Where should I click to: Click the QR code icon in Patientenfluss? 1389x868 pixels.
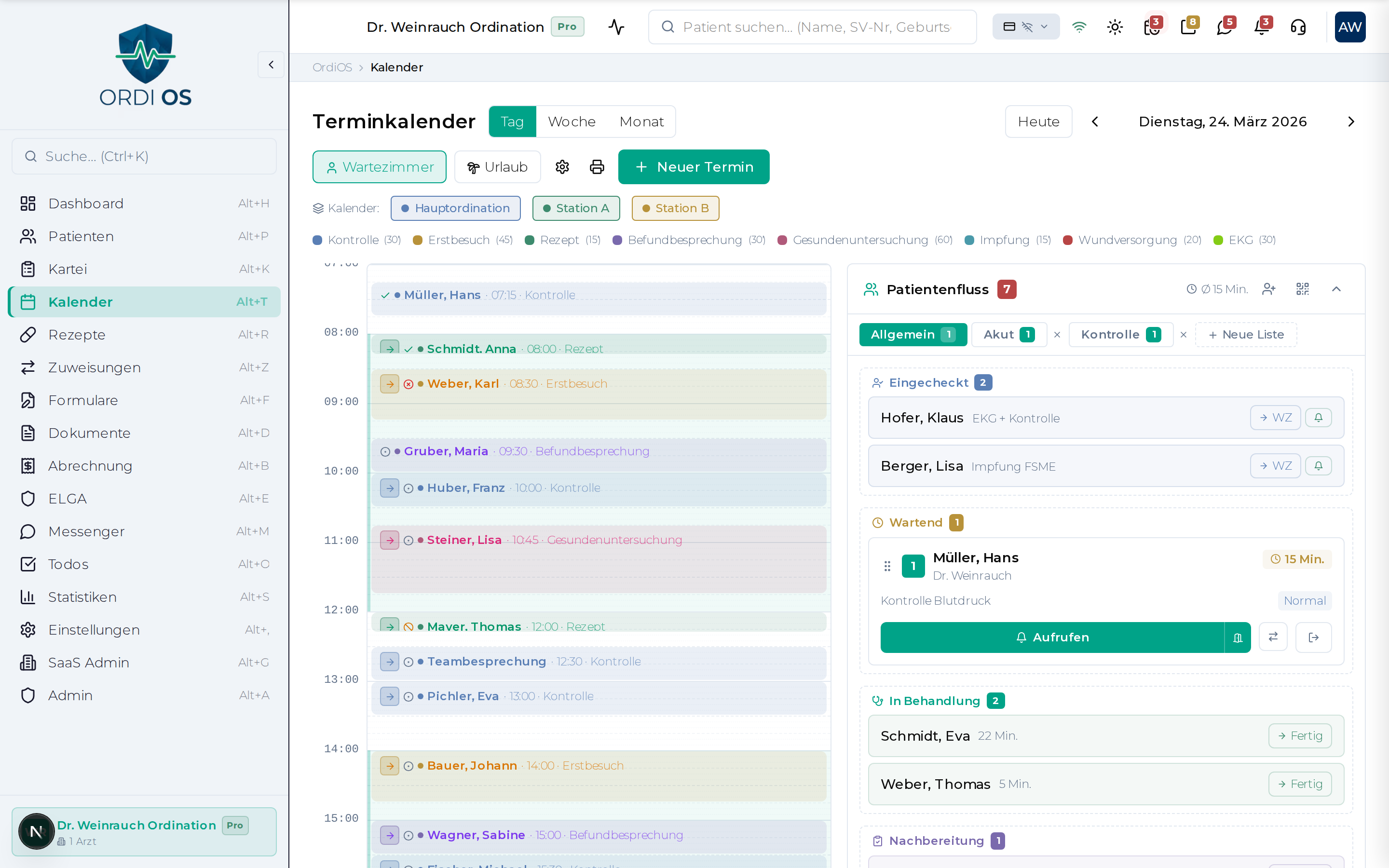[x=1302, y=289]
